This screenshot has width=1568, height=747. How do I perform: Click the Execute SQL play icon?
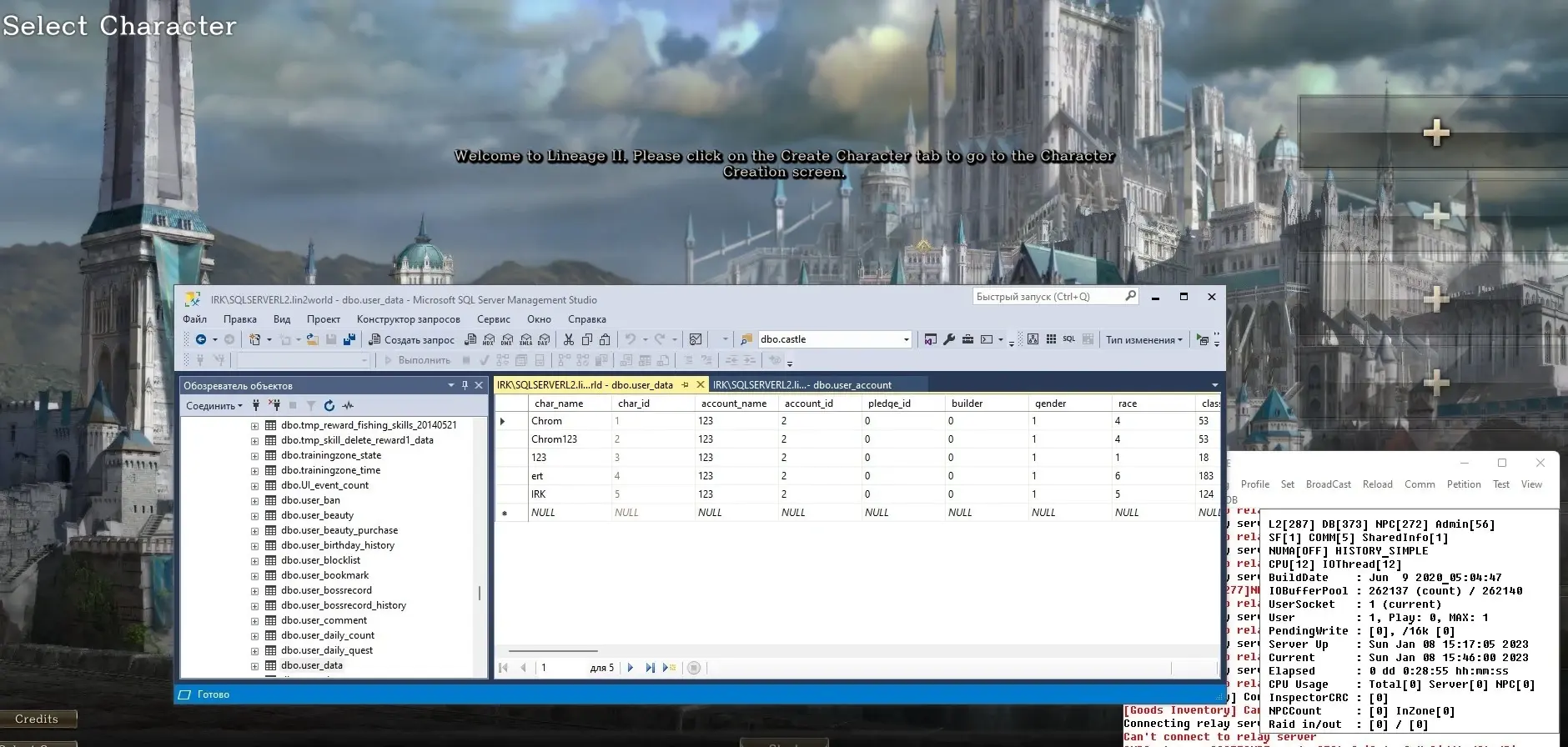coord(1203,339)
